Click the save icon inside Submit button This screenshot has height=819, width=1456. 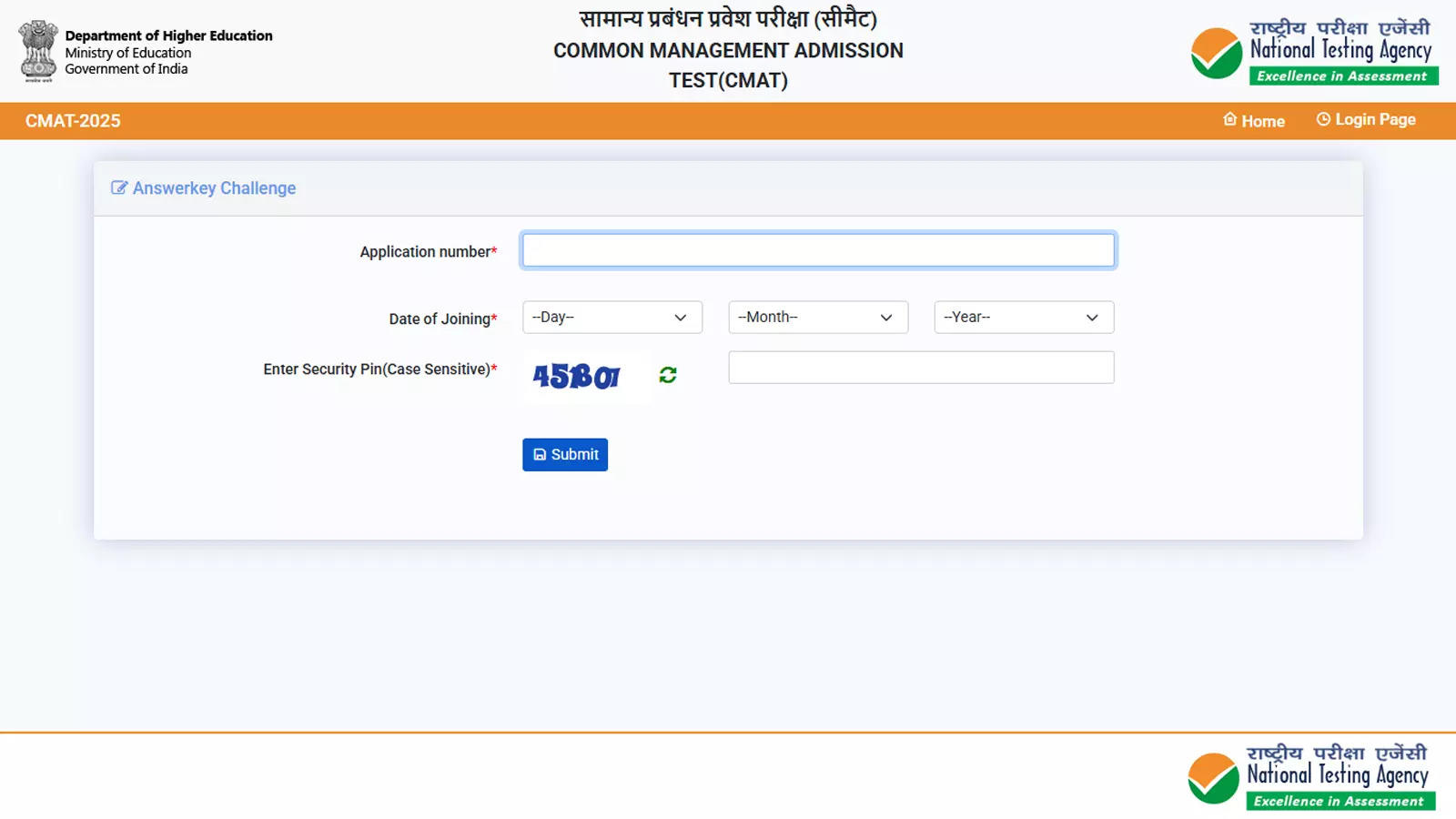coord(539,454)
